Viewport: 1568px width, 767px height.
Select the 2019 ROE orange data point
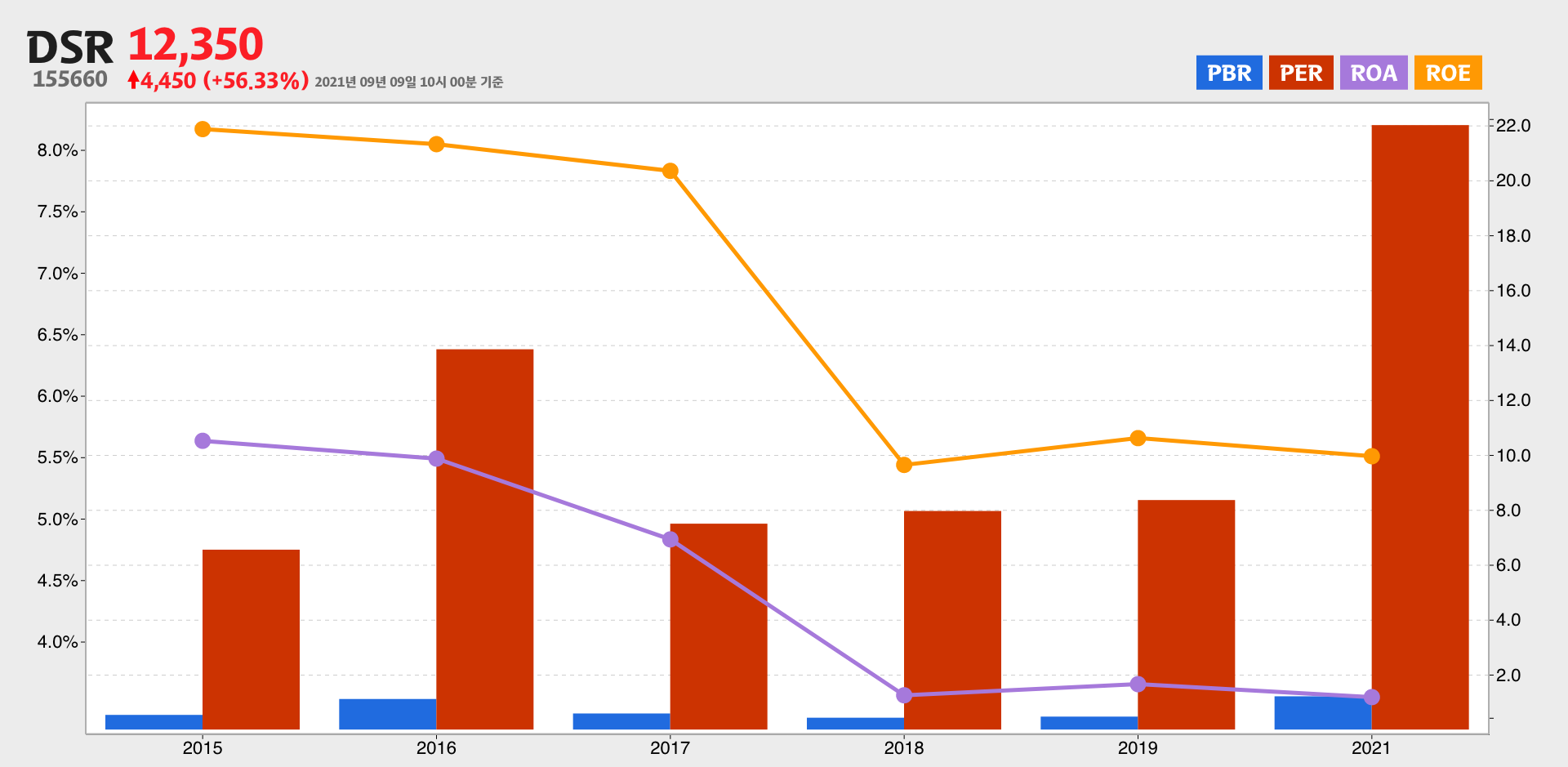pos(1138,438)
